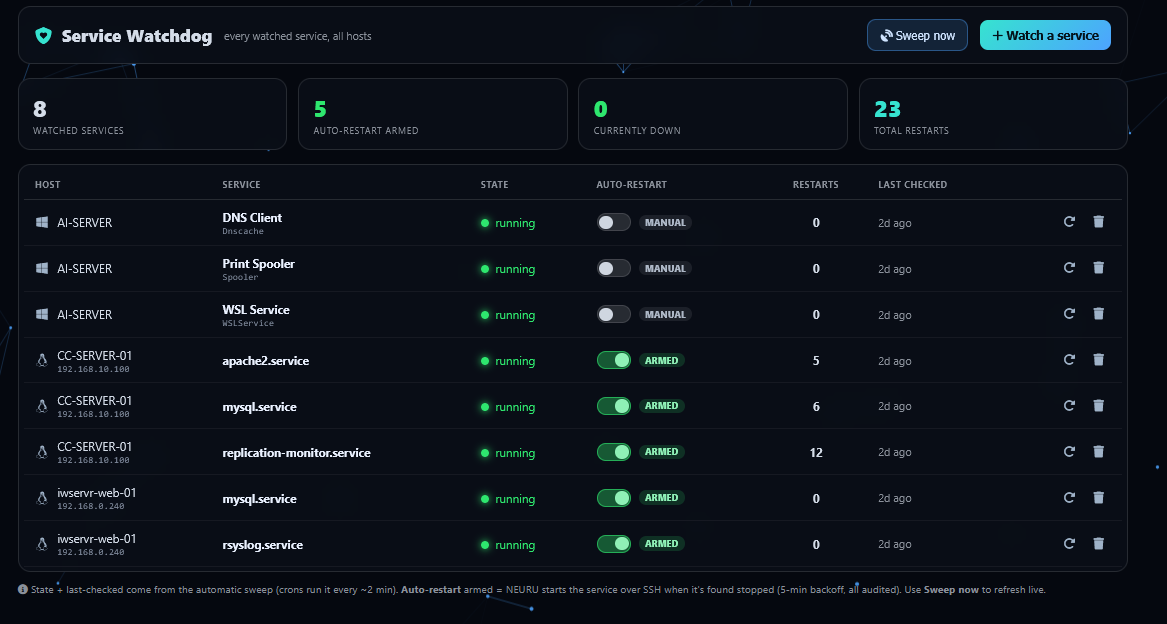Click Windows icon in DNS Client row
The width and height of the screenshot is (1167, 624).
pos(42,223)
